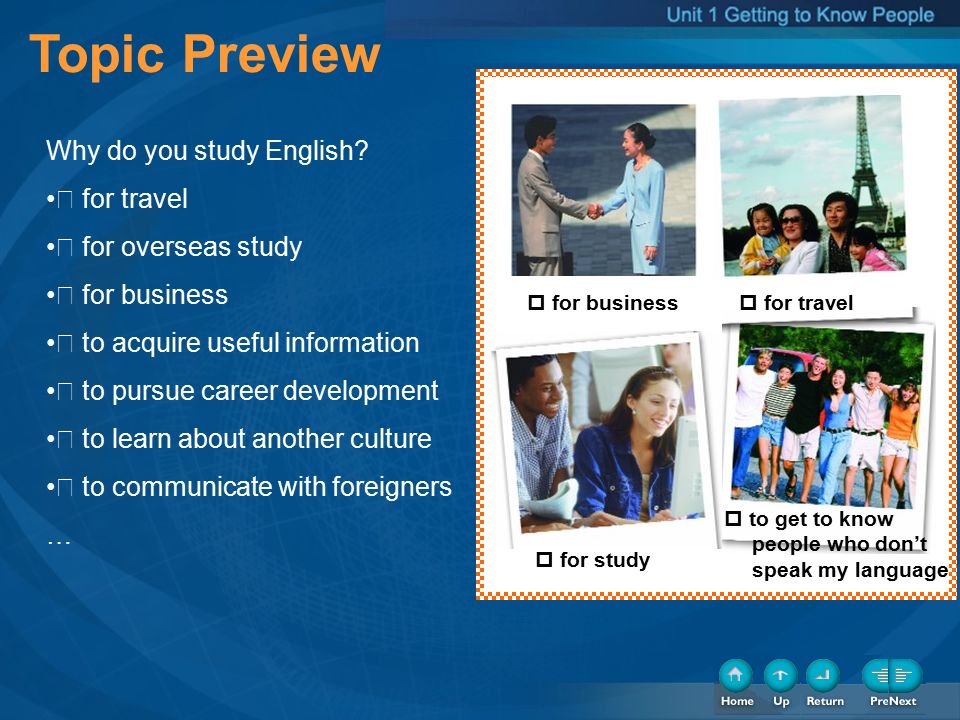Select the business handshake photo
The image size is (960, 720).
click(x=603, y=190)
